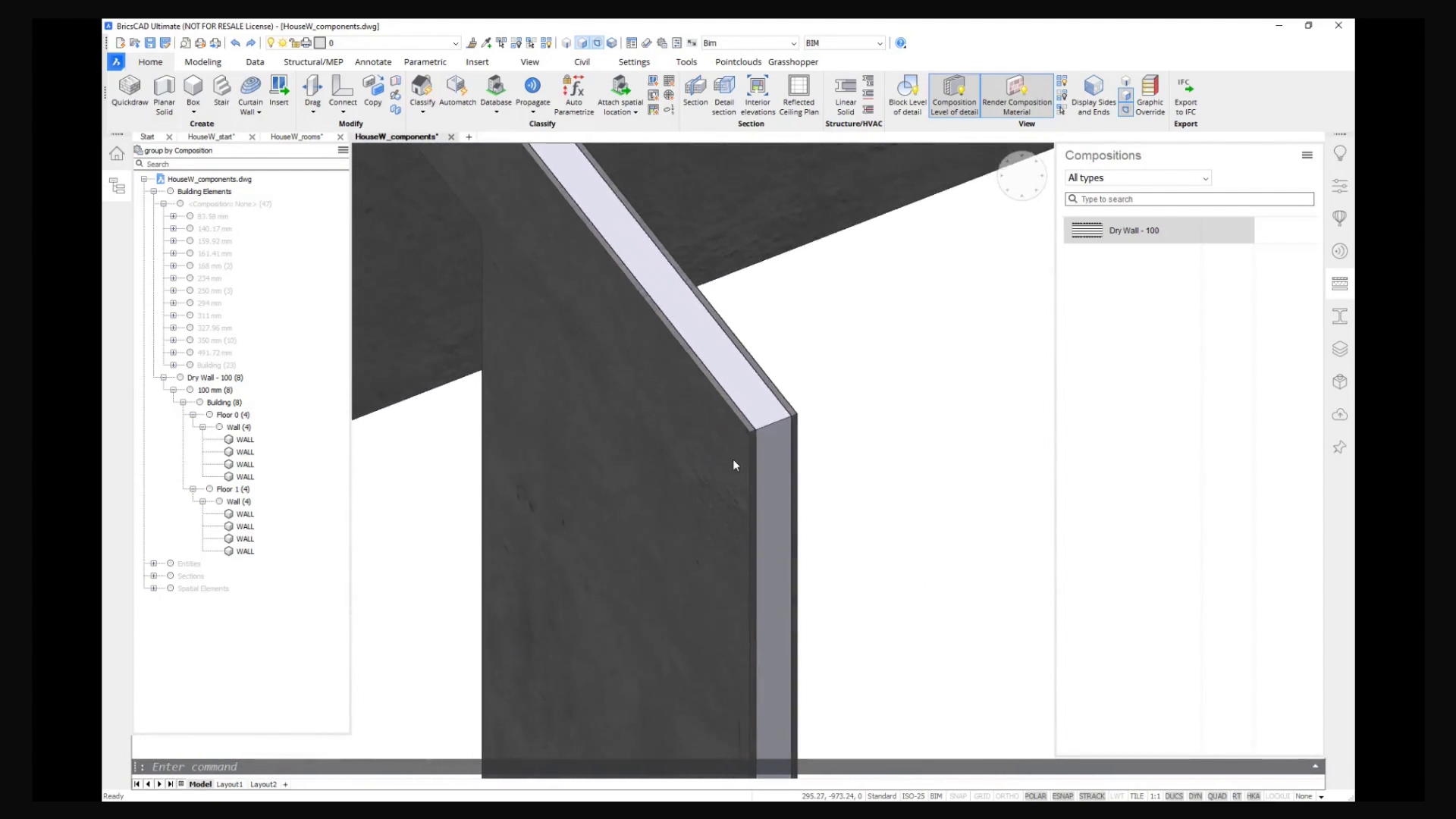Open the BIM workspace dropdown
1456x819 pixels.
click(x=845, y=43)
